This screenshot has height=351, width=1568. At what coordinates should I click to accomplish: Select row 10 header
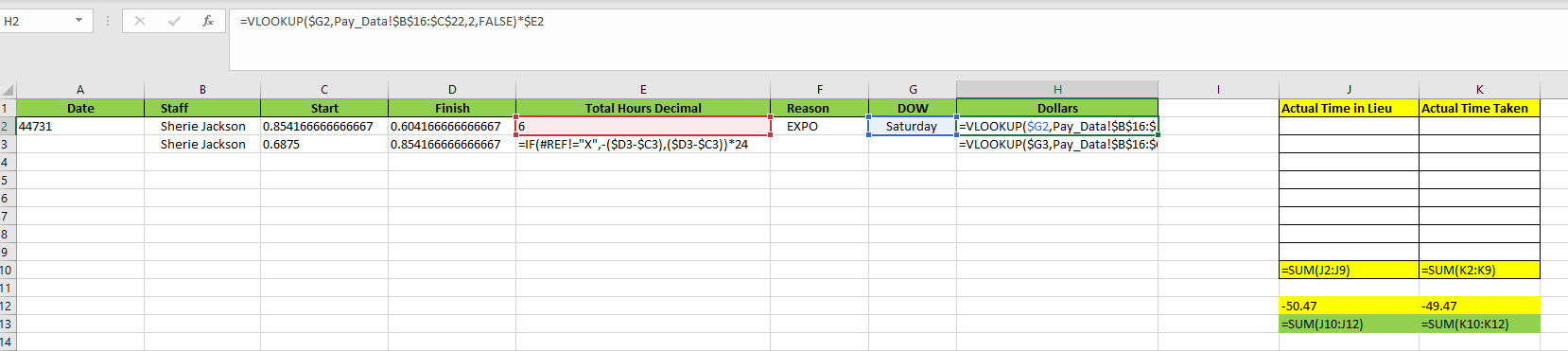tap(8, 270)
